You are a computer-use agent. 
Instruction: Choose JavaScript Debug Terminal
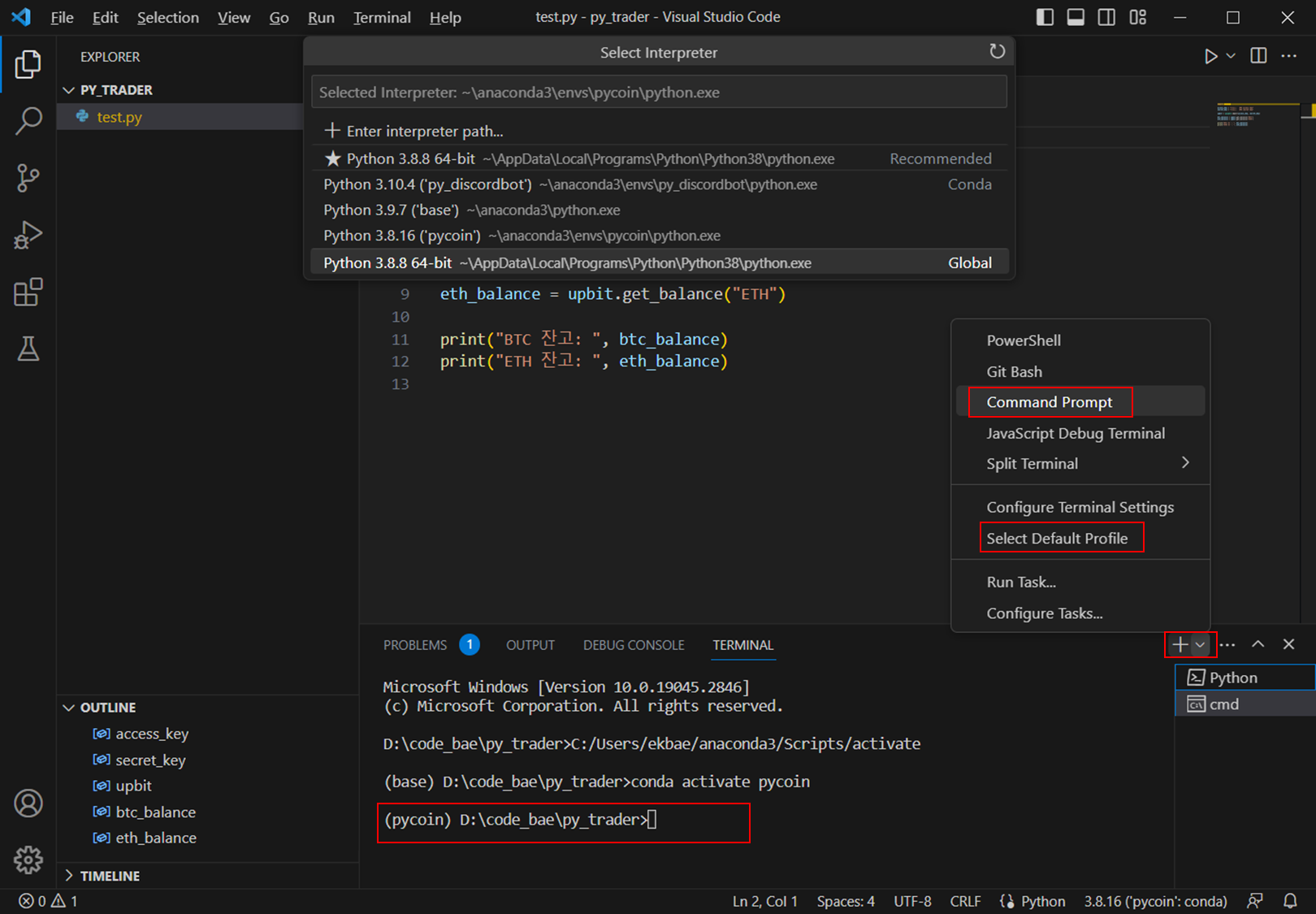[1080, 433]
